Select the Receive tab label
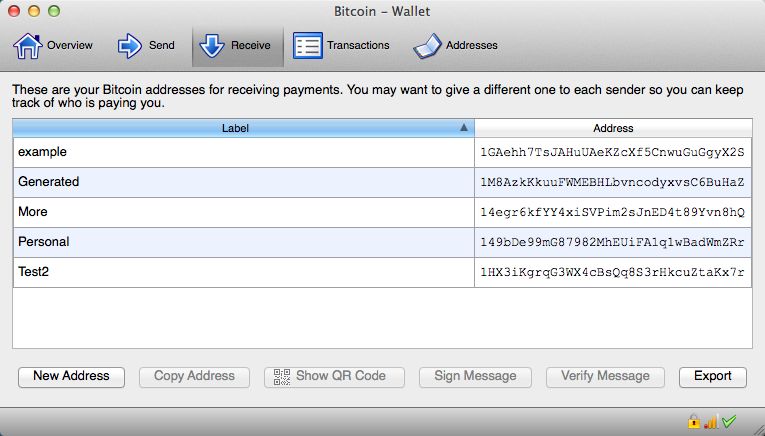The image size is (765, 436). [x=251, y=45]
